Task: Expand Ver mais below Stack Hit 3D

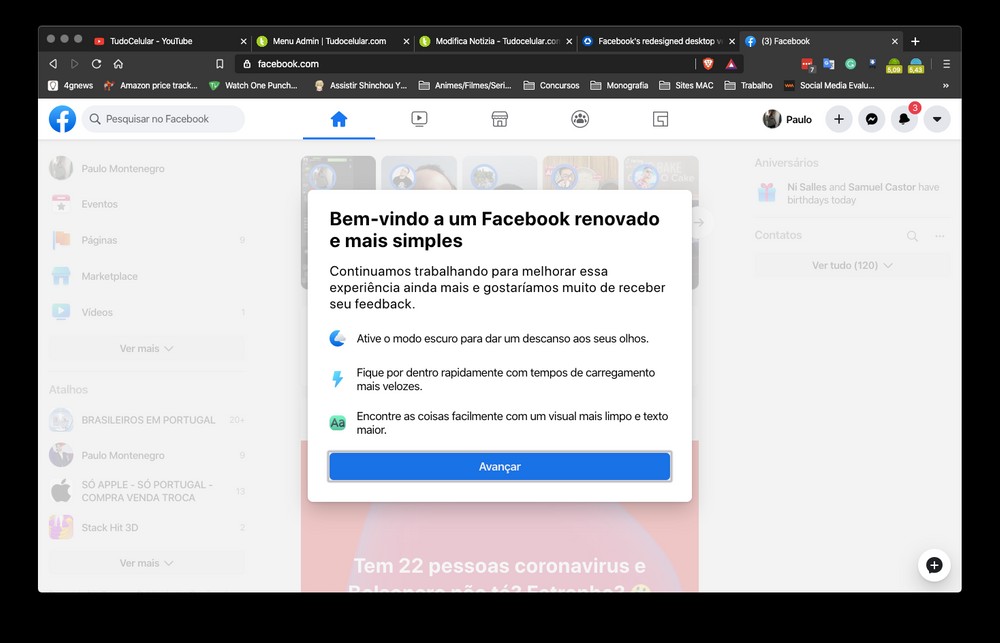Action: (146, 563)
